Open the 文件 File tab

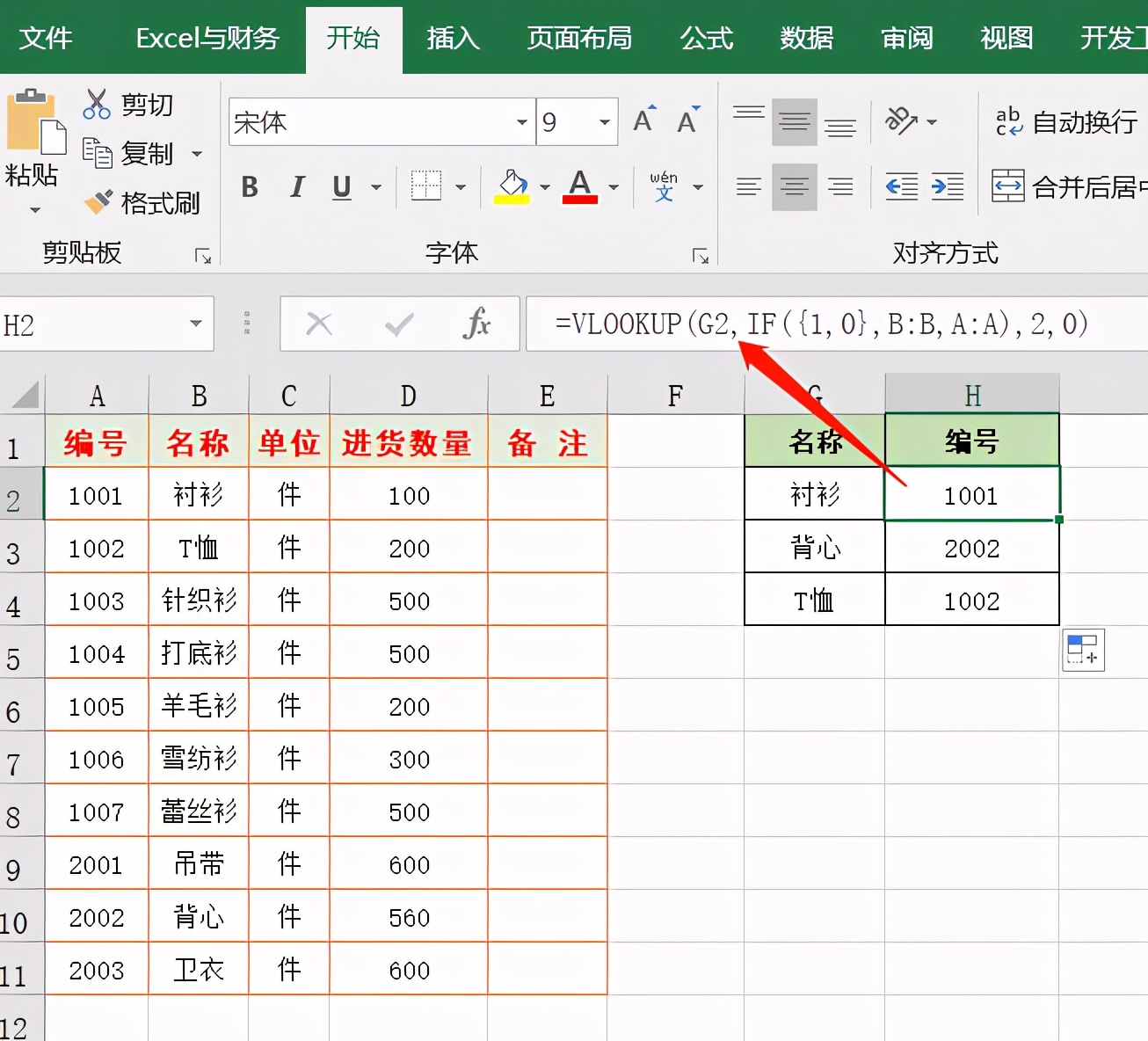46,38
